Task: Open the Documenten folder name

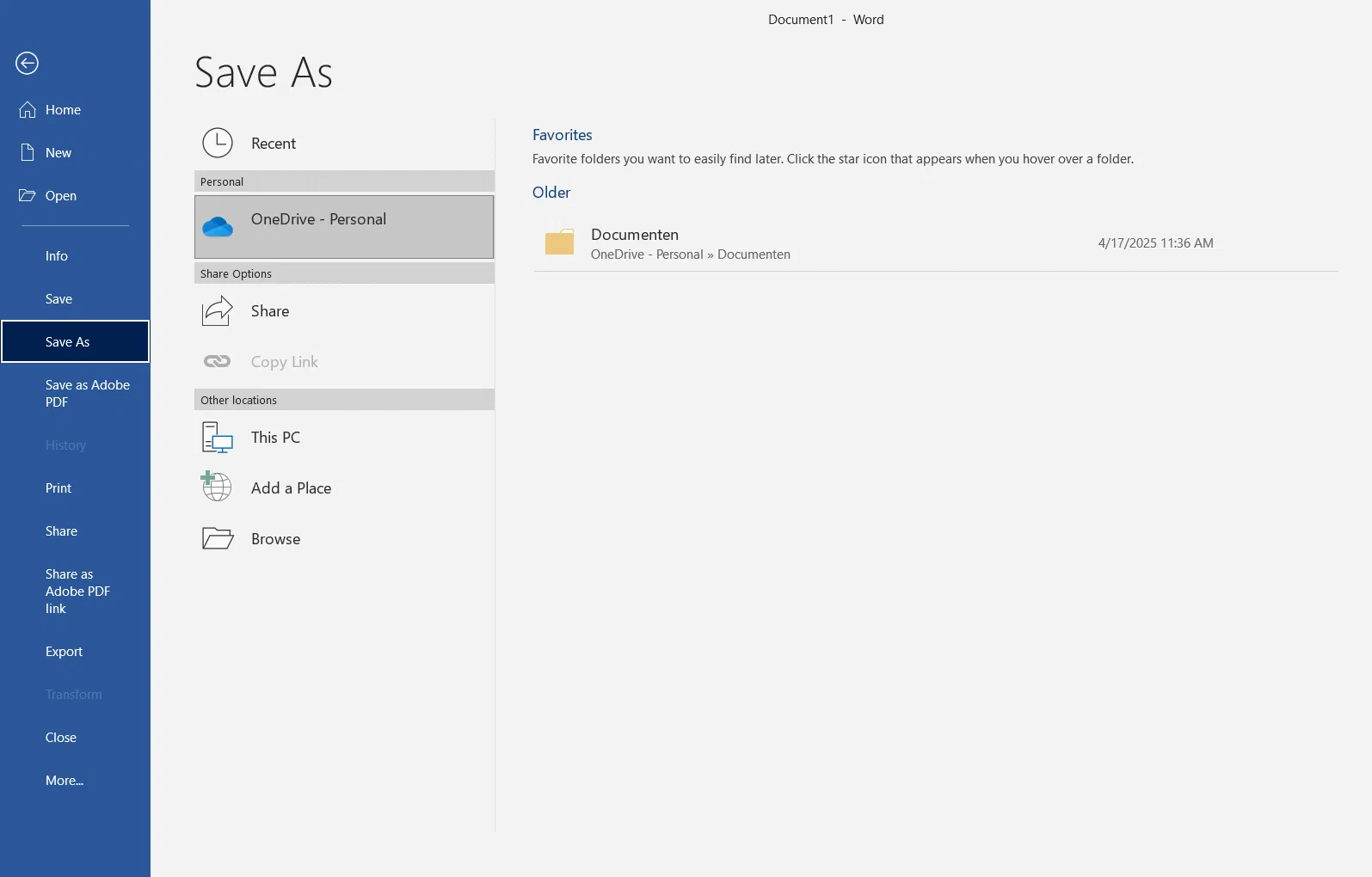Action: (x=635, y=235)
